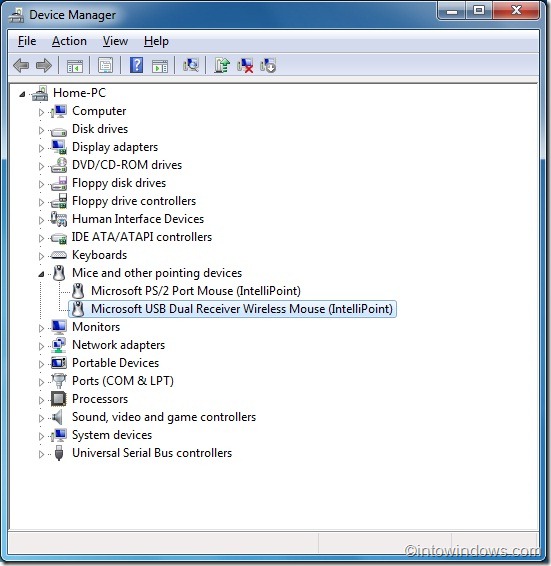This screenshot has height=566, width=551.
Task: Toggle the console tree pane icon
Action: tap(75, 66)
